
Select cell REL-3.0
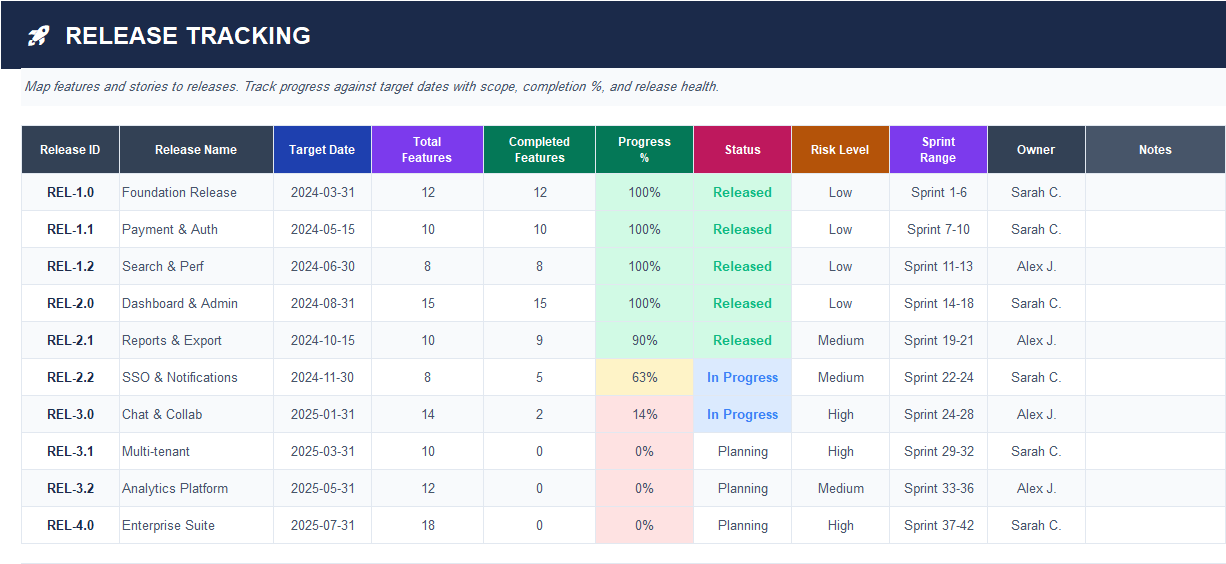pos(70,414)
